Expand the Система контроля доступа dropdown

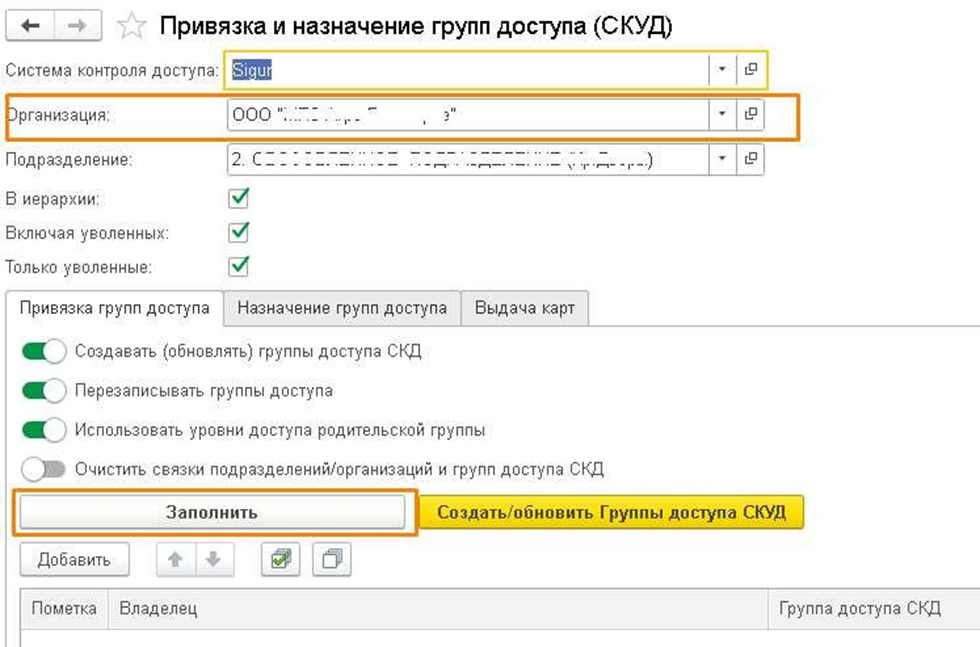722,70
